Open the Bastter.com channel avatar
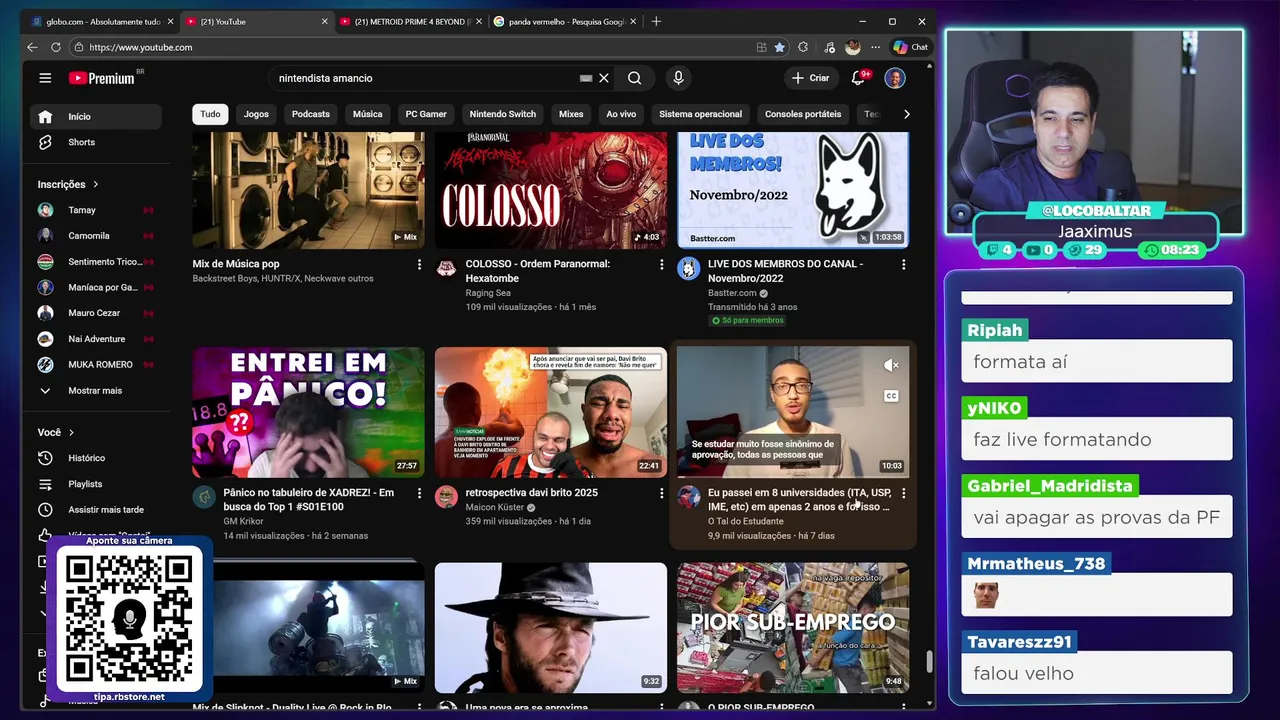The width and height of the screenshot is (1280, 720). [688, 268]
